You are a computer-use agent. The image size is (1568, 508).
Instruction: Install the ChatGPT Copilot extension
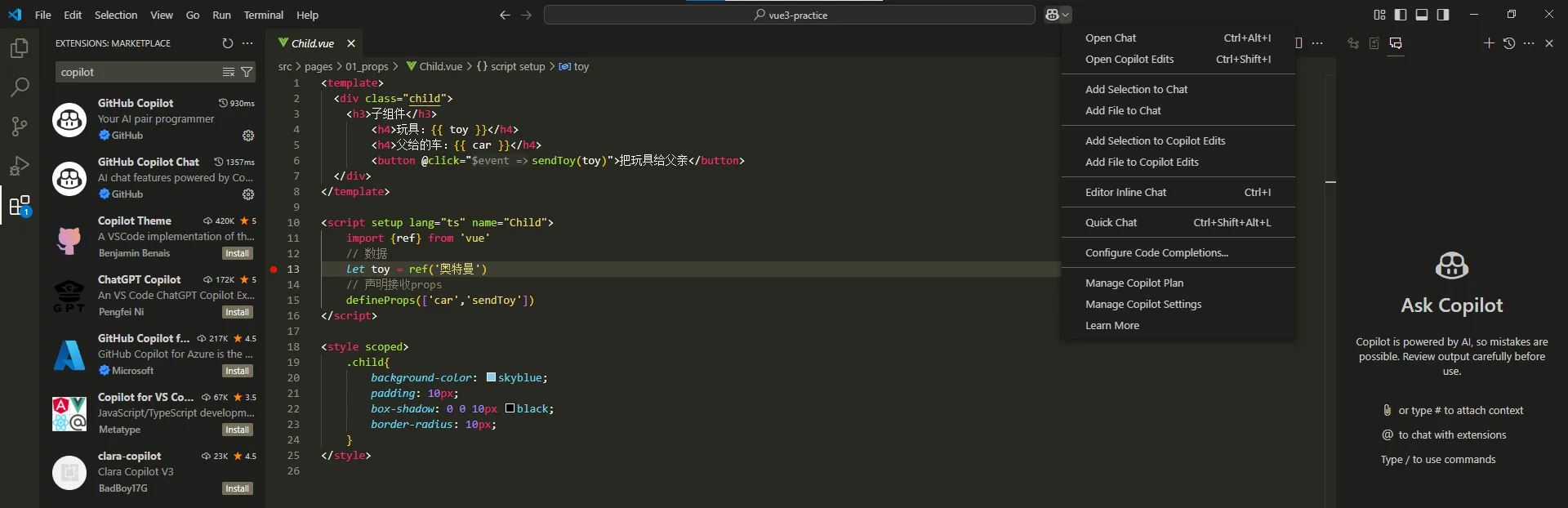[x=238, y=312]
